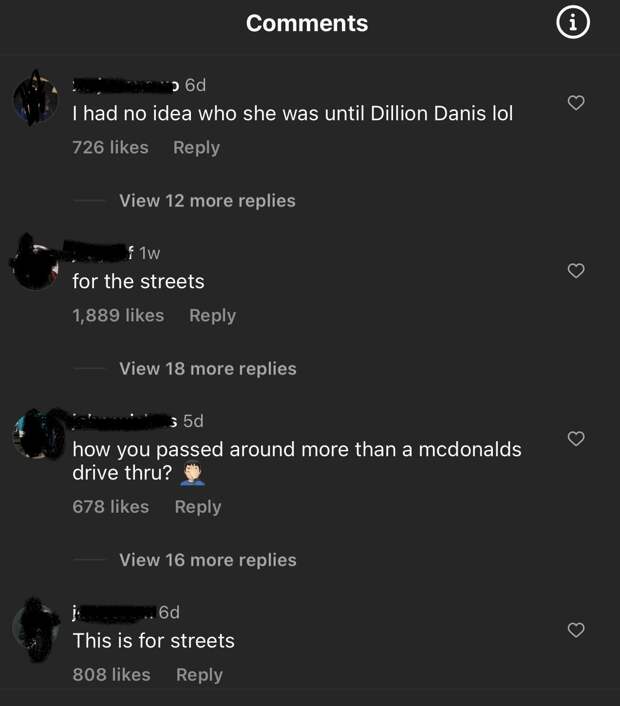
Task: Like the 'for the streets' comment
Action: (576, 271)
